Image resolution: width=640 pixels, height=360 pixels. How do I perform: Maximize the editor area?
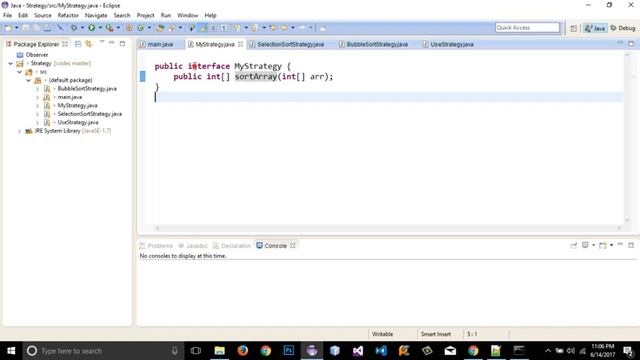pyautogui.click(x=631, y=44)
